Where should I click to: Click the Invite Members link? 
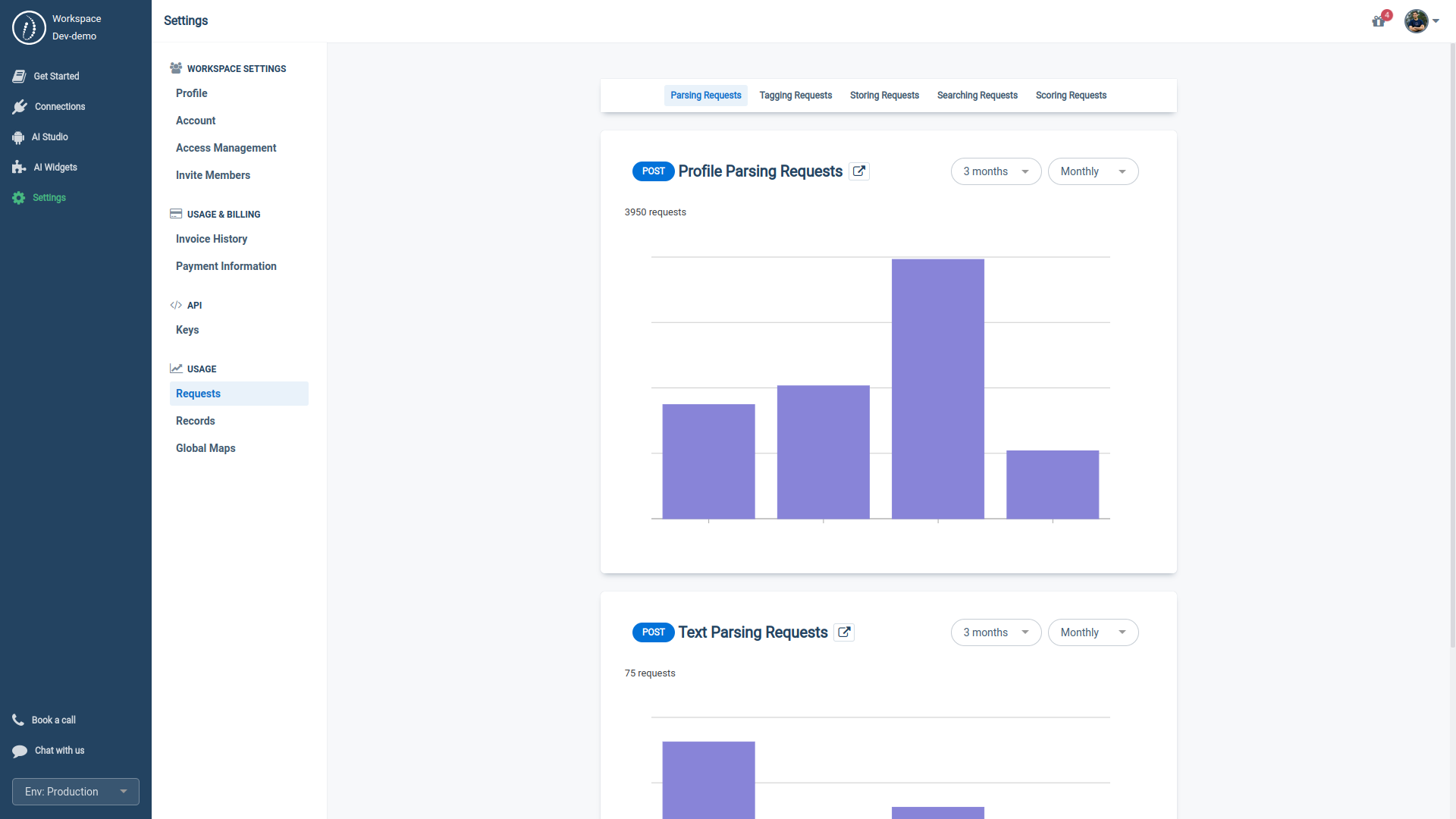tap(213, 175)
